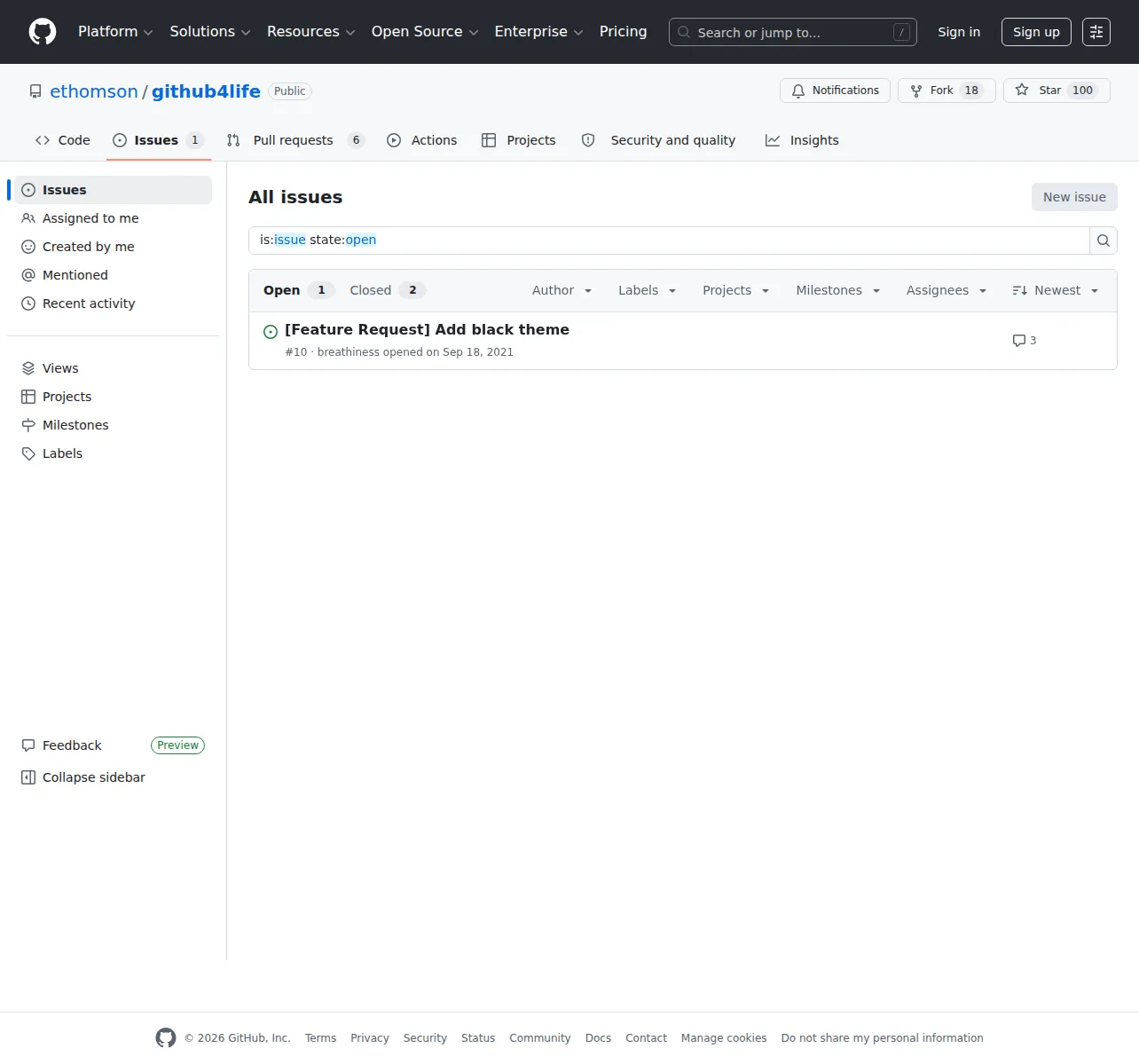Open comments icon on black theme issue
Viewport: 1139px width, 1064px height.
click(x=1018, y=341)
